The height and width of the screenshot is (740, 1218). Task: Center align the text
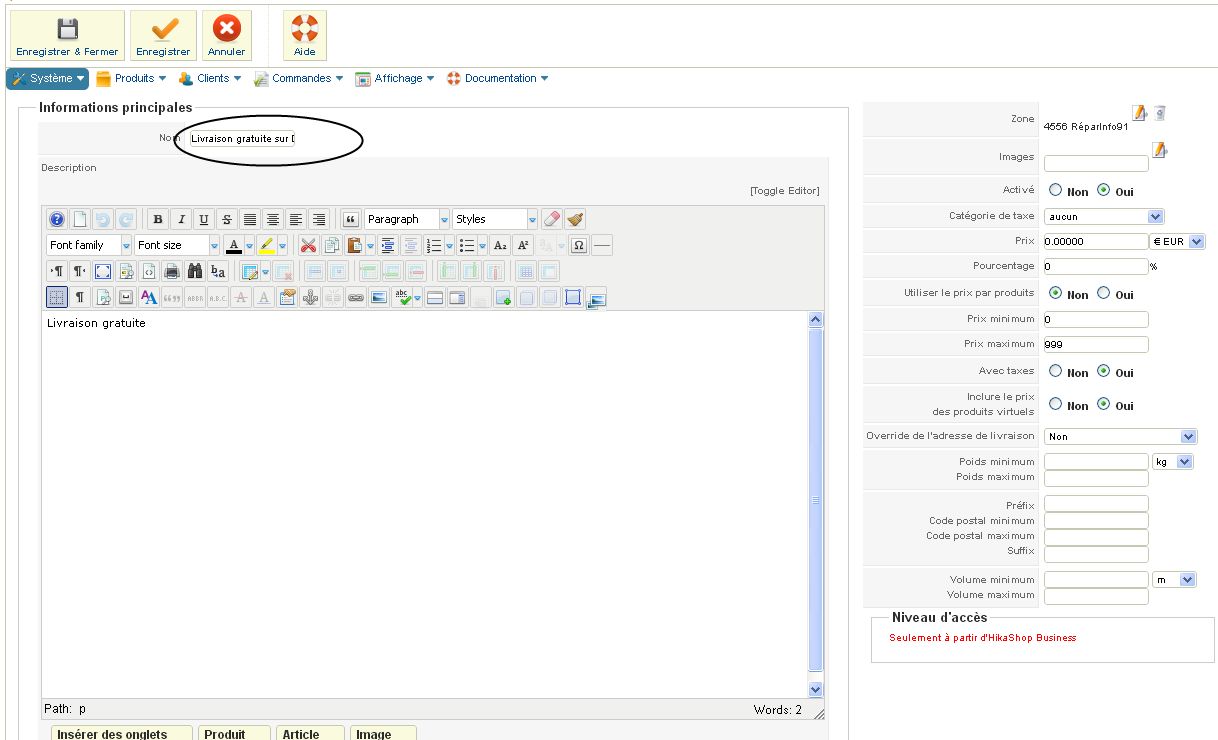click(273, 219)
